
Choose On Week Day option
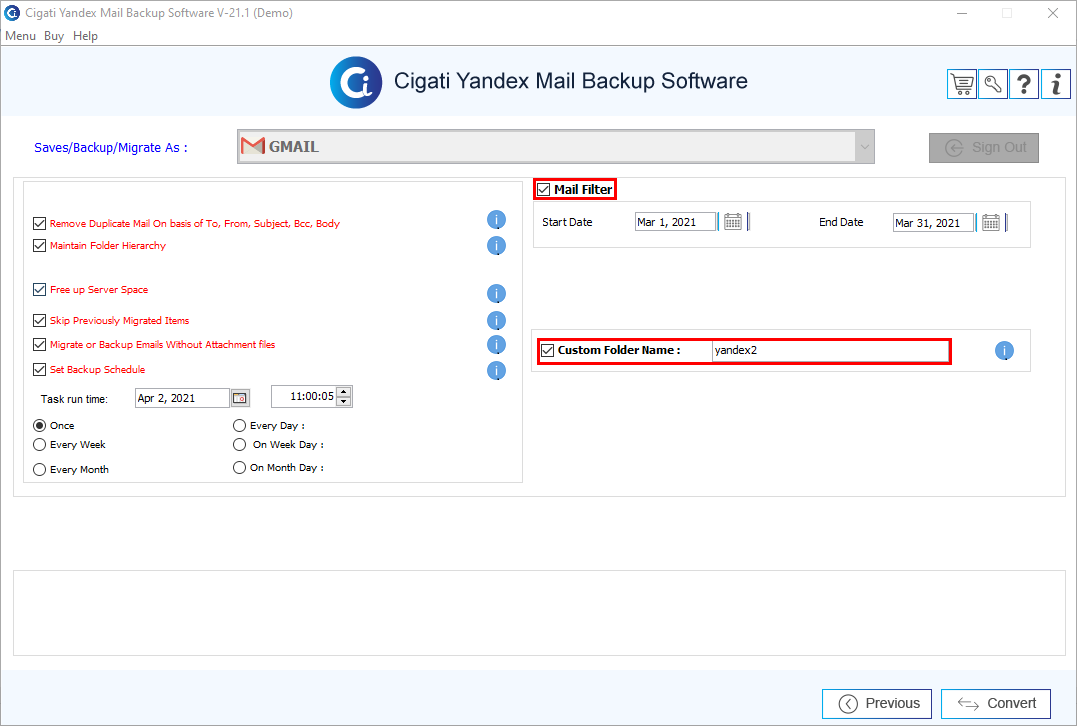[x=239, y=444]
